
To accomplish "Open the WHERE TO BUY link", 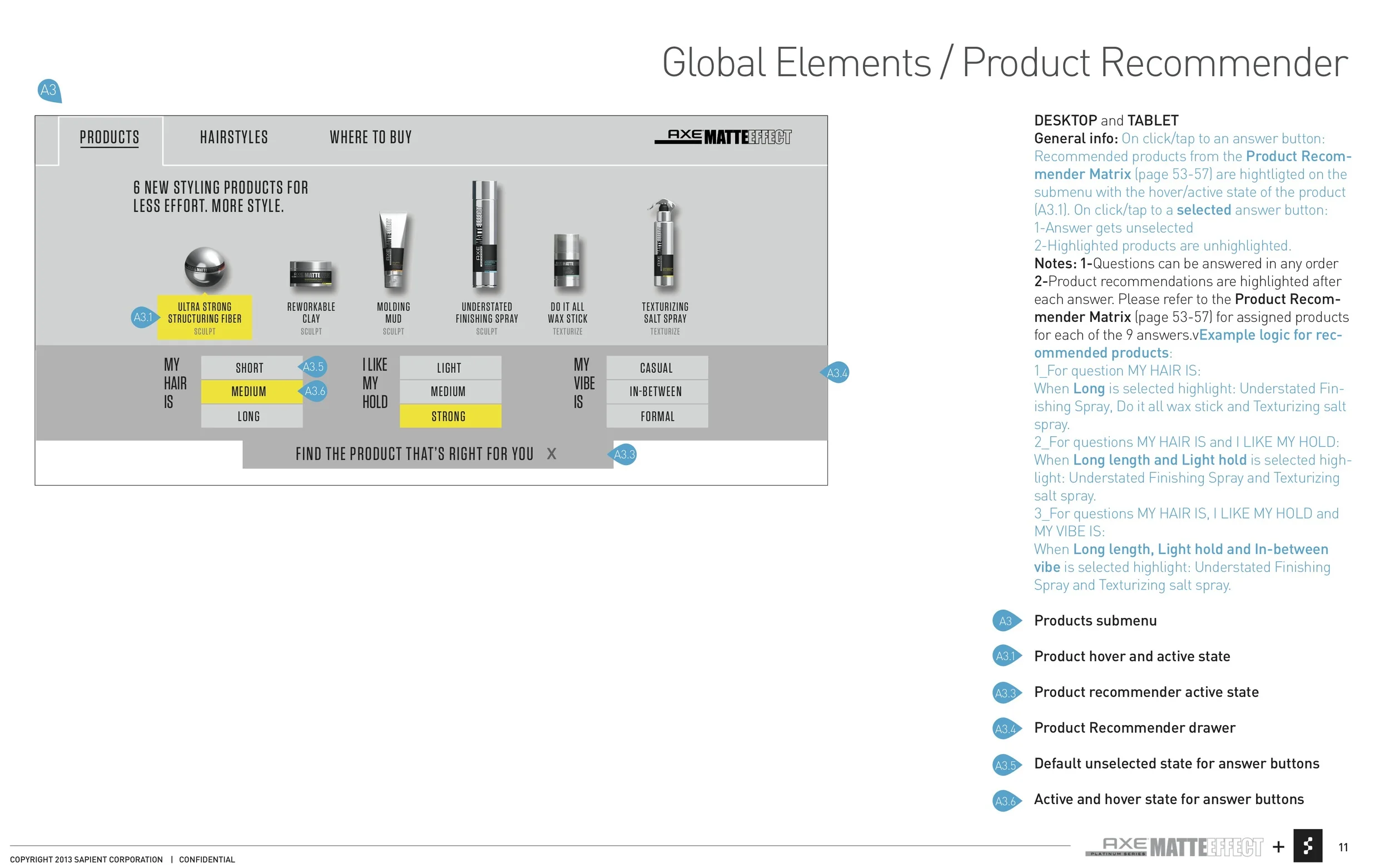I will (x=370, y=137).
